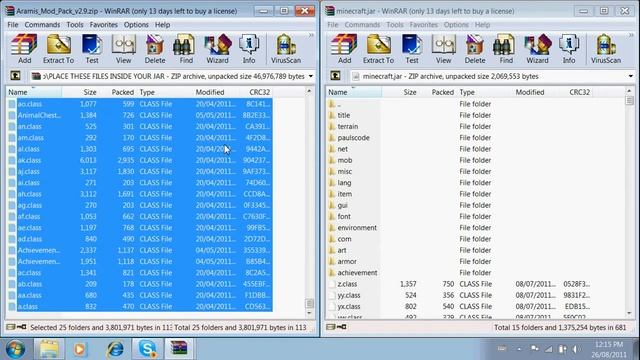
Task: Select a.class in Aramis_Mod_Pack list
Action: [x=140, y=307]
